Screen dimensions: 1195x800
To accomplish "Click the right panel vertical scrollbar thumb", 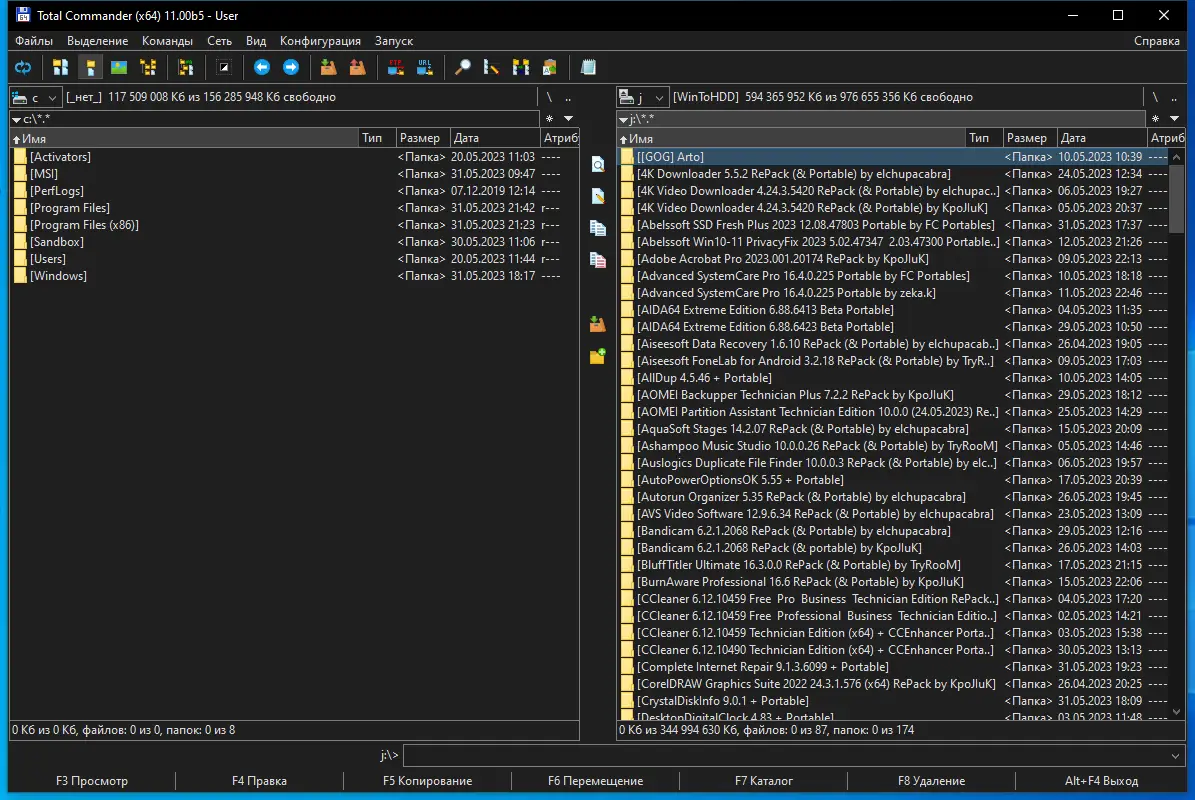I will pyautogui.click(x=1177, y=200).
